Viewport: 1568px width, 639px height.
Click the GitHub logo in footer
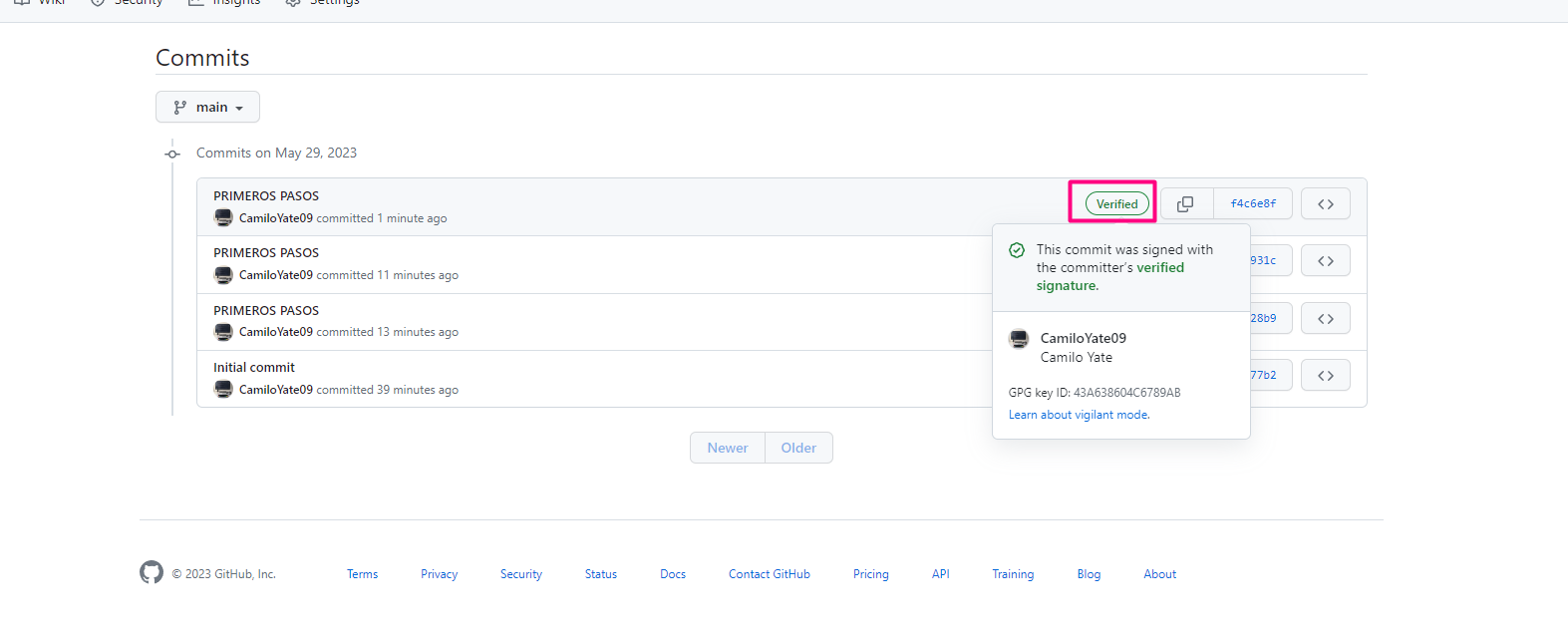[x=152, y=572]
